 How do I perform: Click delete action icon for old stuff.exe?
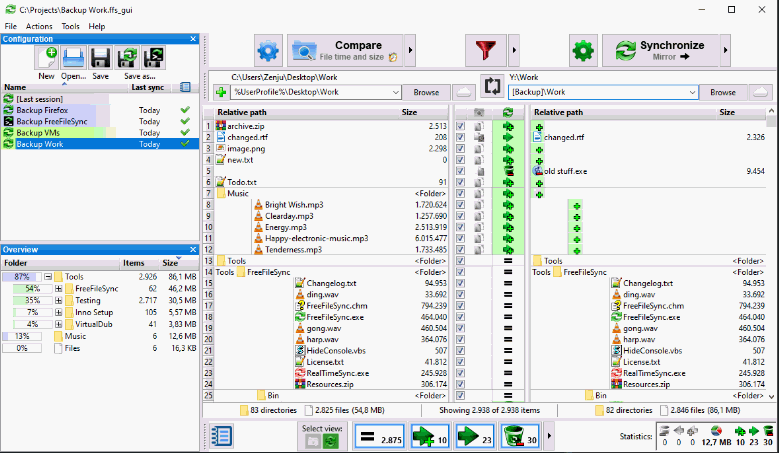(508, 171)
